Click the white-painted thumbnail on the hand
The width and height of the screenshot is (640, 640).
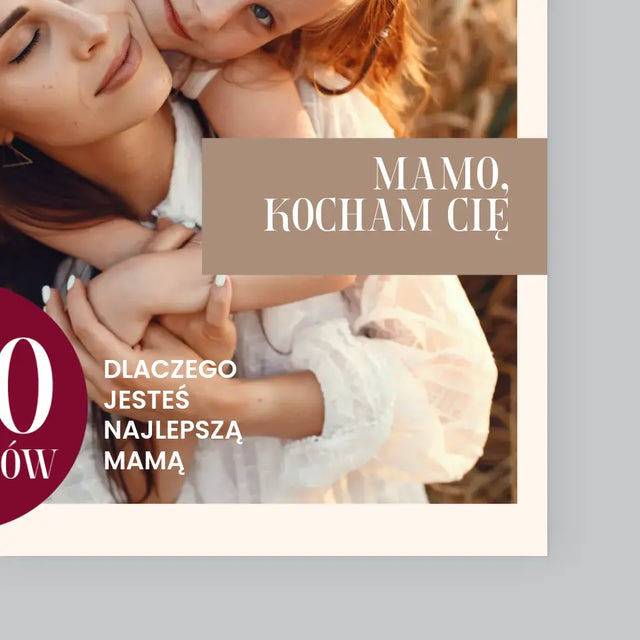220,280
